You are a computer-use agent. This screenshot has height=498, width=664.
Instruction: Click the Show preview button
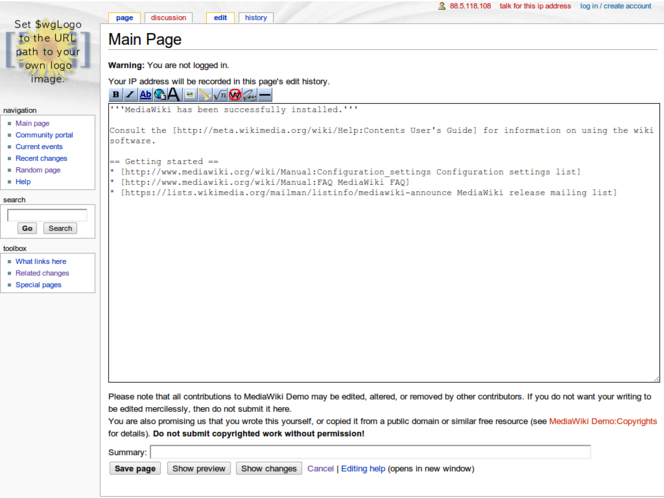198,468
